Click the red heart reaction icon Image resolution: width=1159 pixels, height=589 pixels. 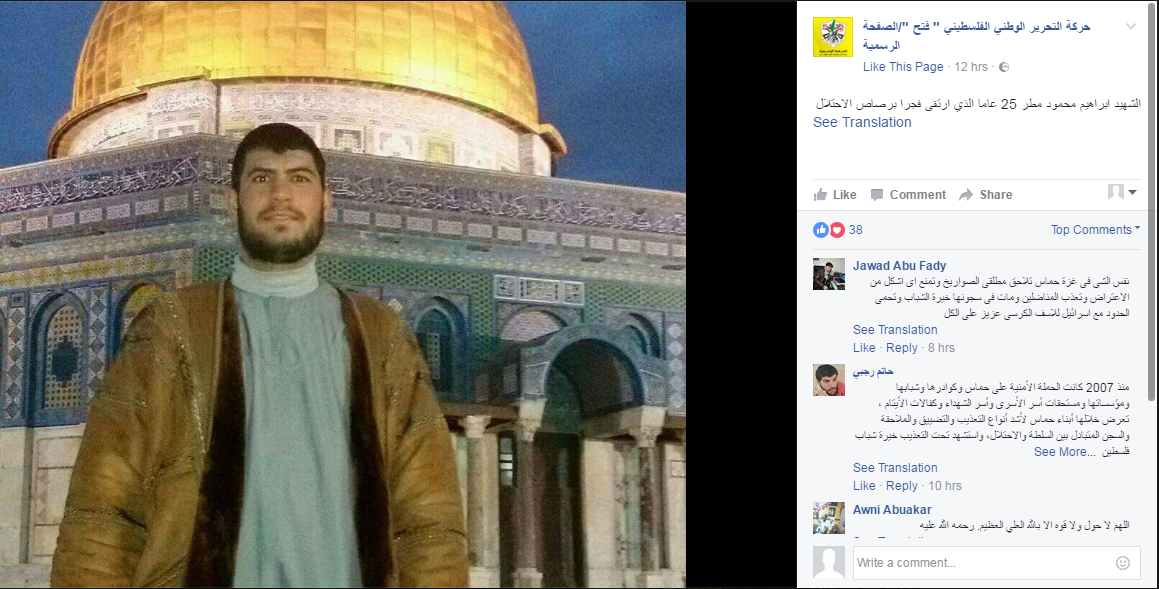(837, 230)
